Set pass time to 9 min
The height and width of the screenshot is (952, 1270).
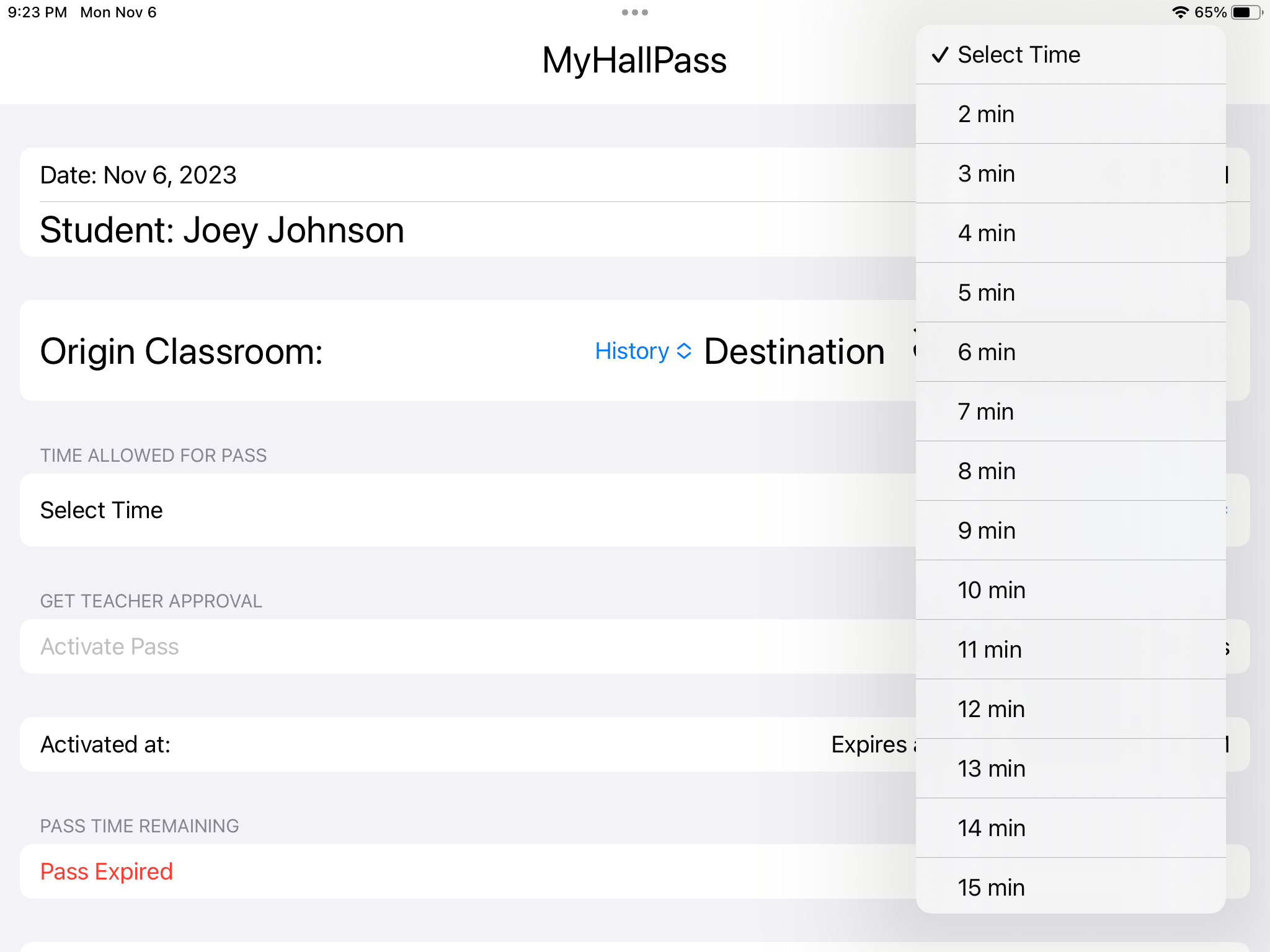pyautogui.click(x=1070, y=531)
